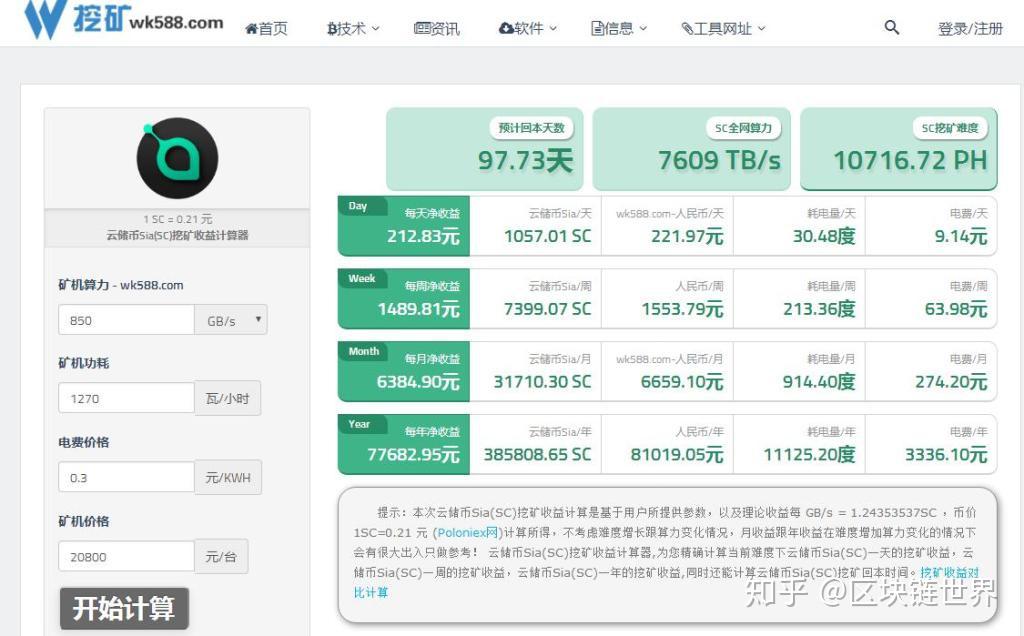Click the 1 SC = 0.21 元 rate text
The height and width of the screenshot is (636, 1024).
[178, 219]
